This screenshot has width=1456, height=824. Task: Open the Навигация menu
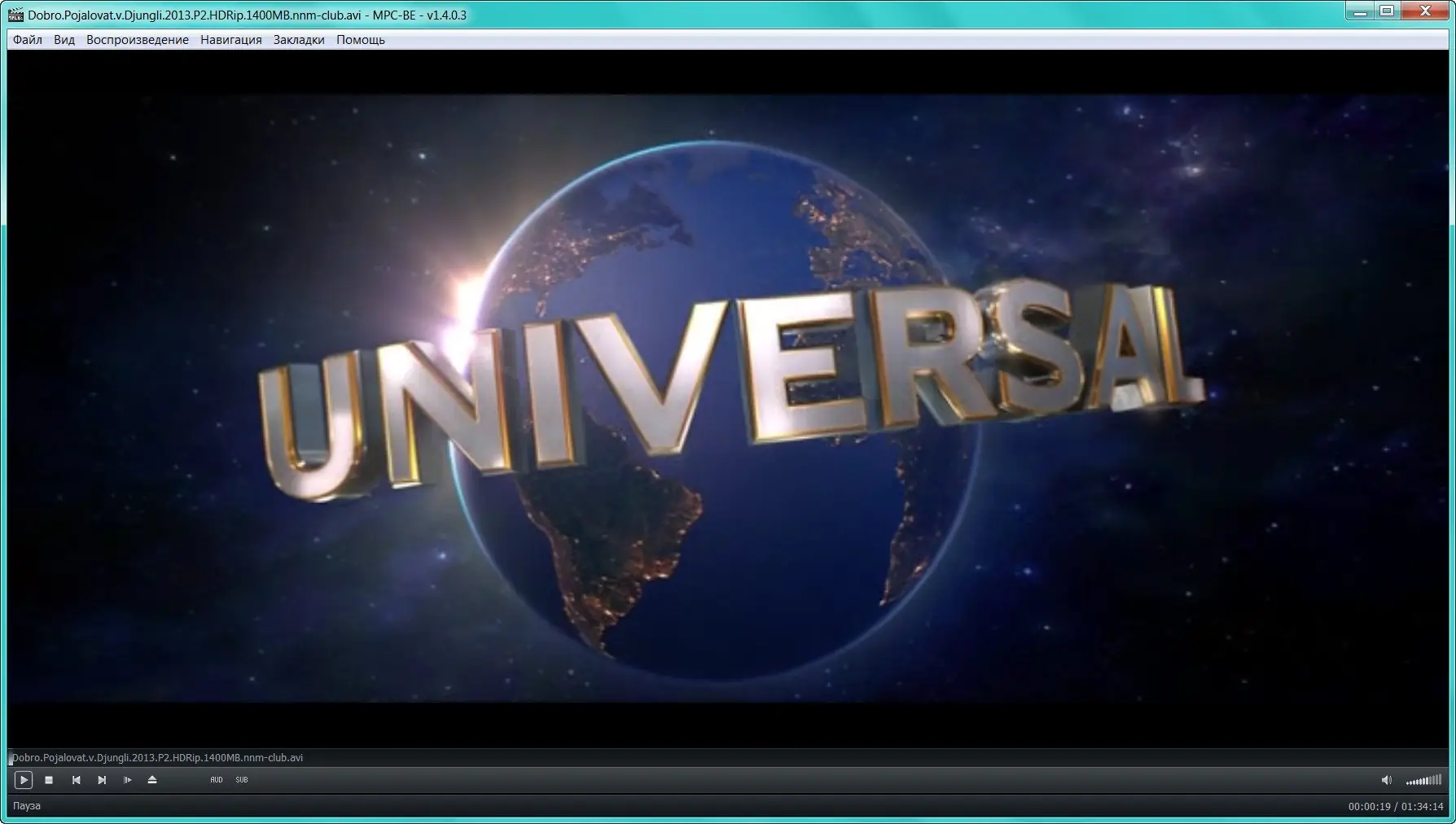coord(231,40)
